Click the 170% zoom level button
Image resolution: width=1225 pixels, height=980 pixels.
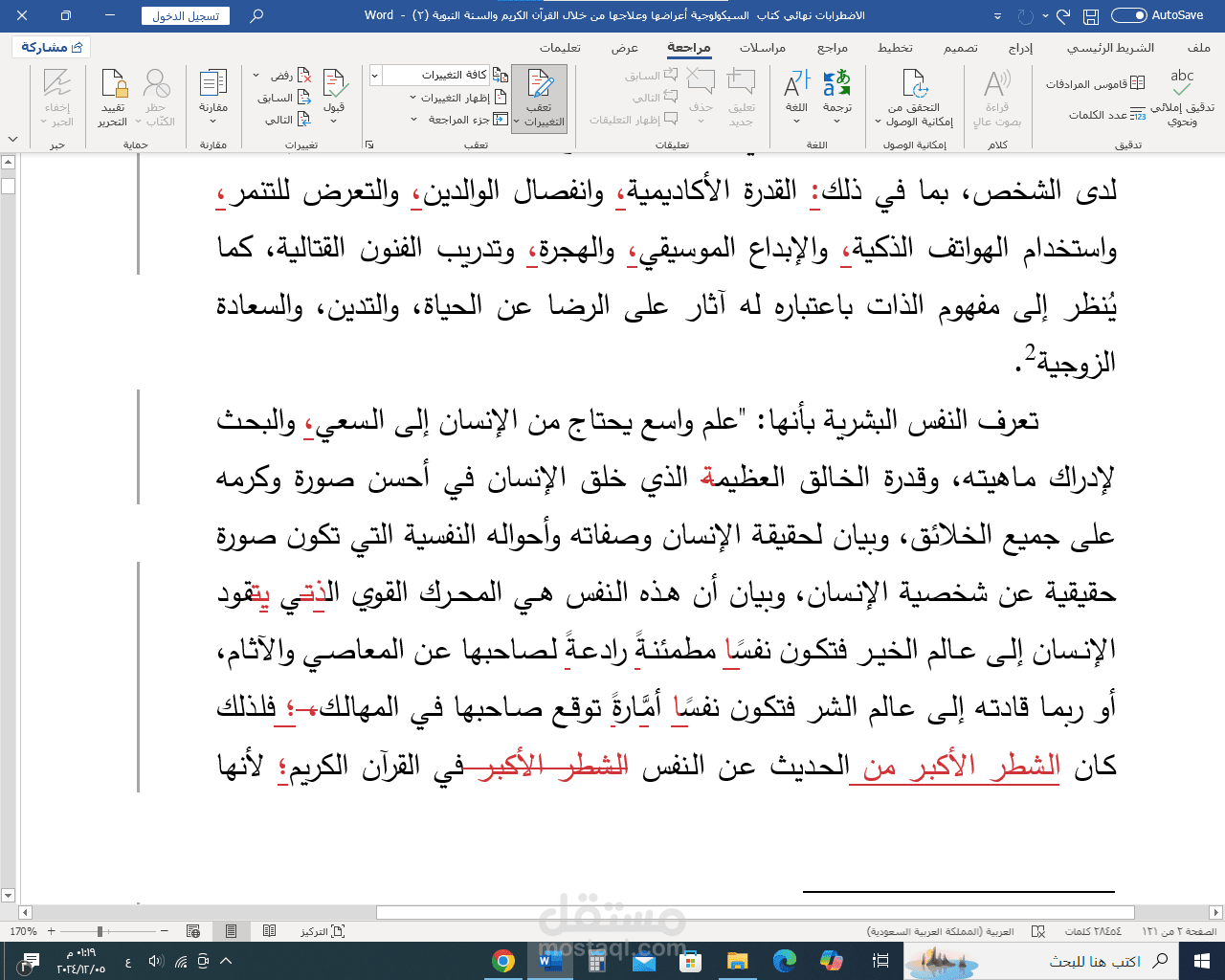coord(24,930)
